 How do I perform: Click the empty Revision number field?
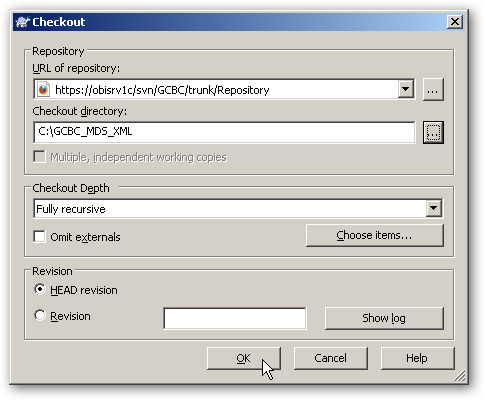pyautogui.click(x=235, y=318)
